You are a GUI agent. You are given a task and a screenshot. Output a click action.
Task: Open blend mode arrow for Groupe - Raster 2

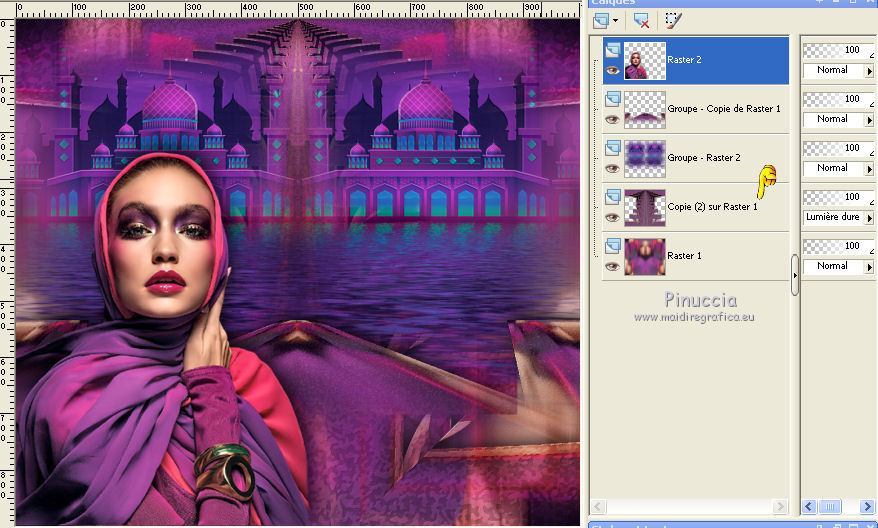click(x=870, y=169)
